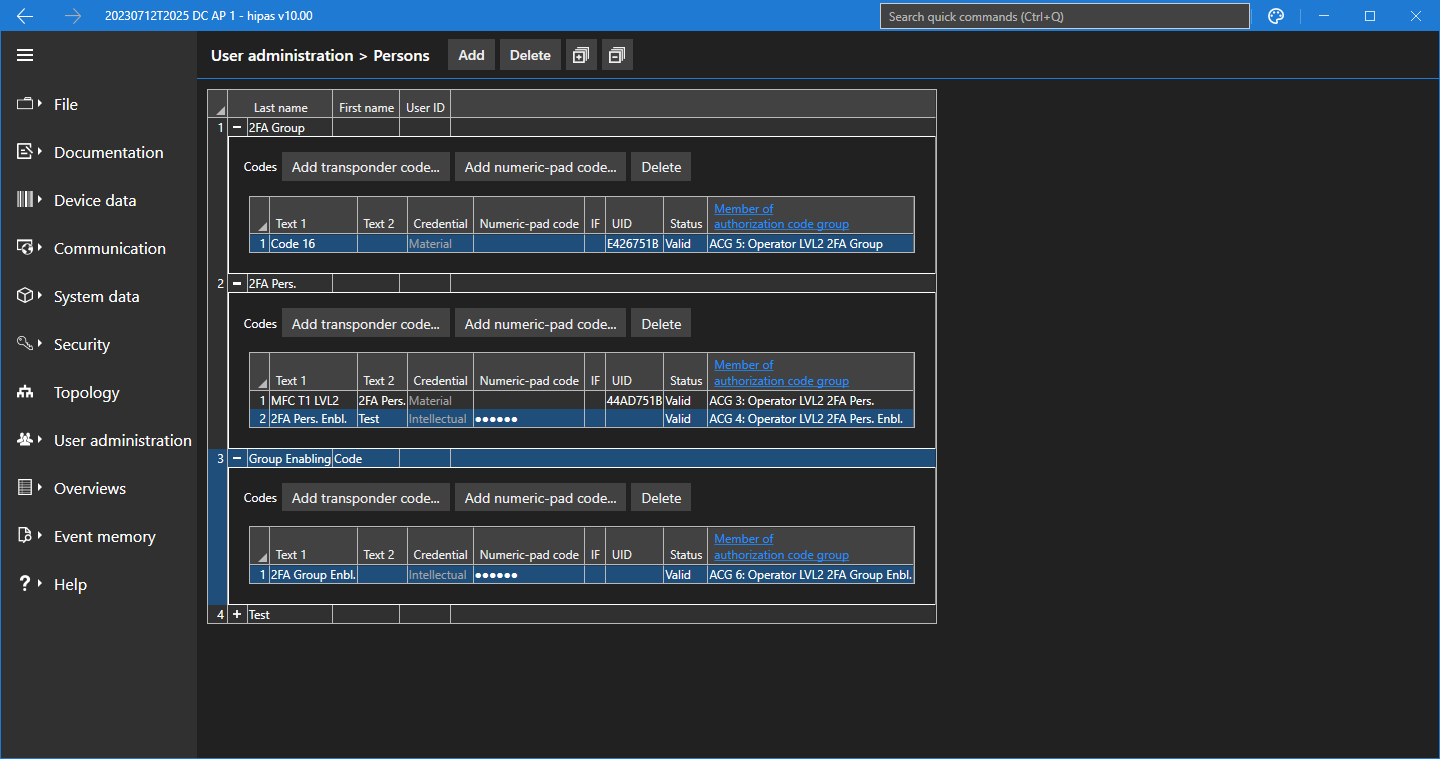Click the collapse all rows icon
Image resolution: width=1440 pixels, height=759 pixels.
tap(617, 56)
